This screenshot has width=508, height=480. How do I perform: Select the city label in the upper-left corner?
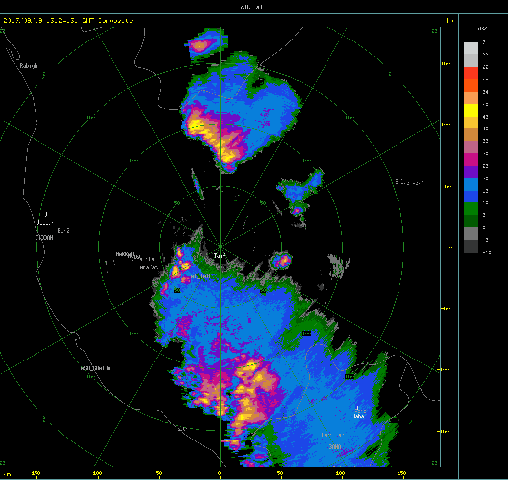(x=28, y=66)
